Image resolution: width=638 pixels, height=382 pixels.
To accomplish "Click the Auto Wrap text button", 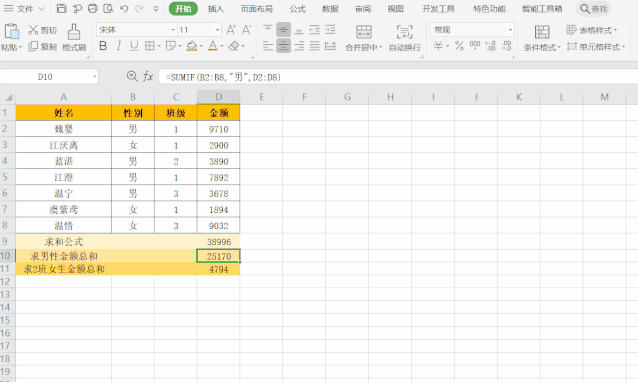I will (x=404, y=38).
